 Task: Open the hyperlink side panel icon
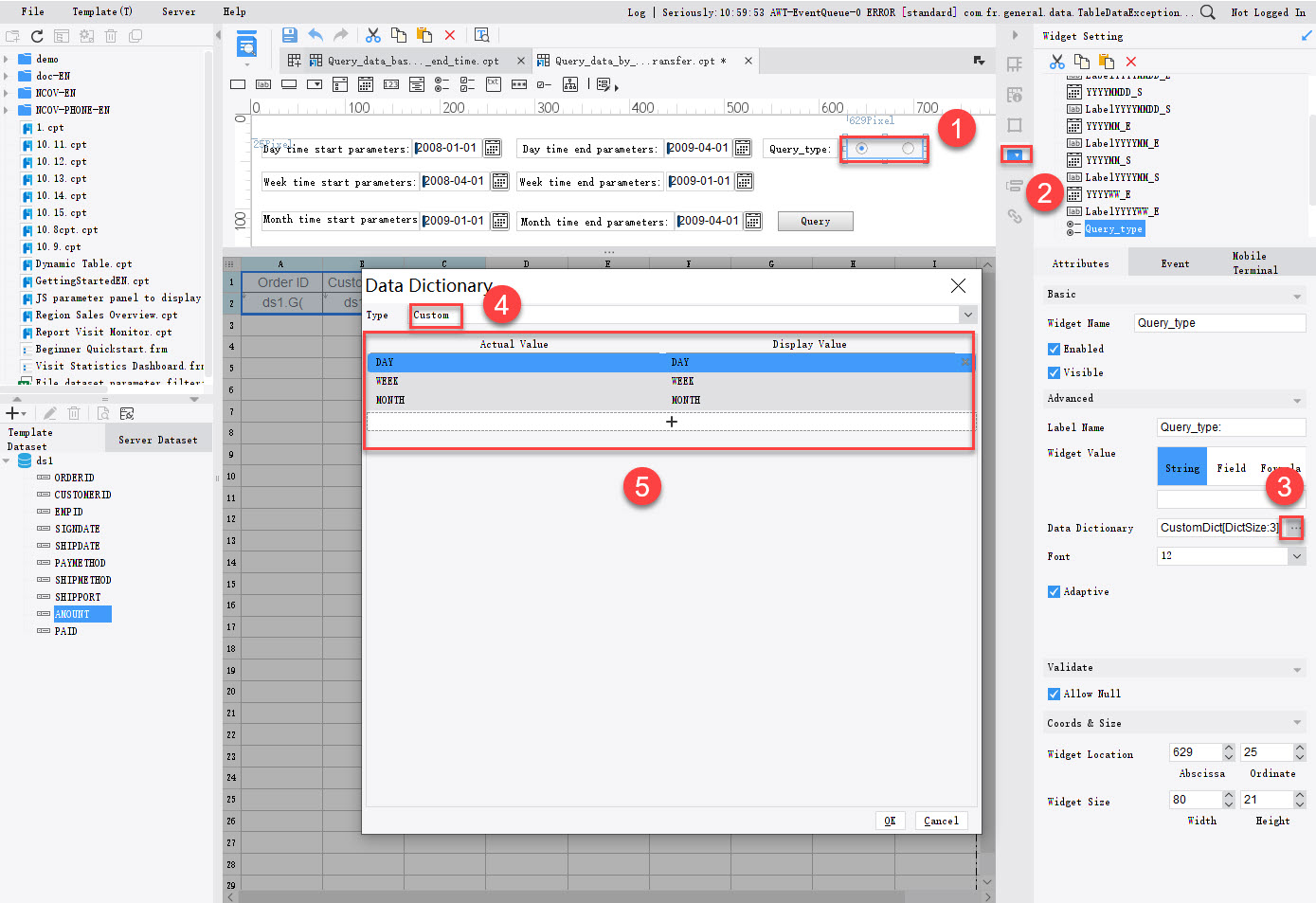(x=1015, y=216)
